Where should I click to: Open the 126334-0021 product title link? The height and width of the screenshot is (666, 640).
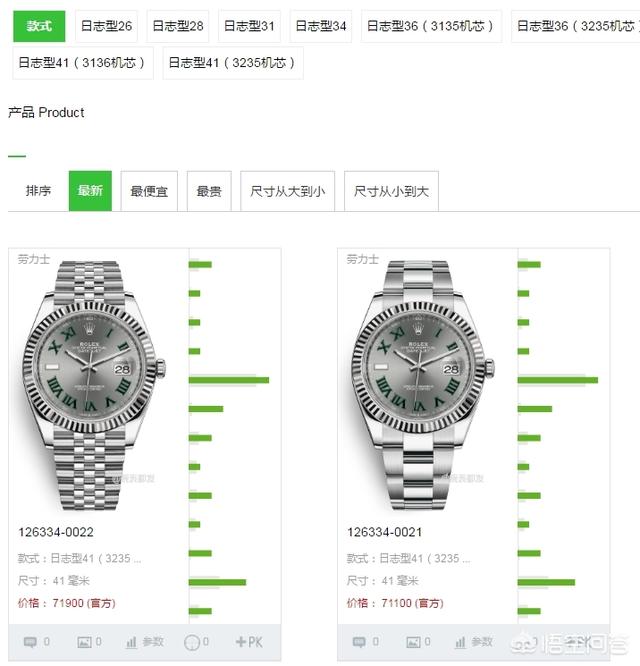tap(384, 532)
